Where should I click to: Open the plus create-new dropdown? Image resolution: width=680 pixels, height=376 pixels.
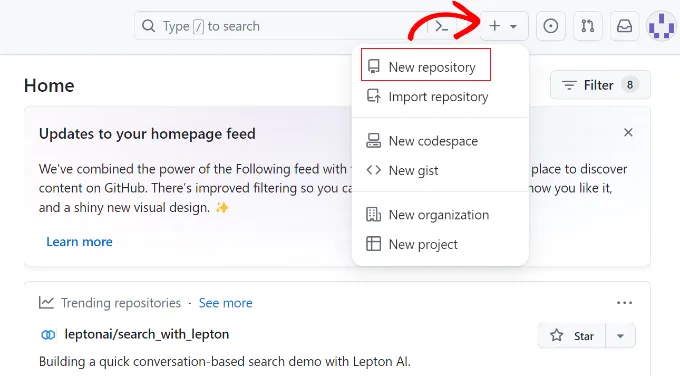coord(504,26)
